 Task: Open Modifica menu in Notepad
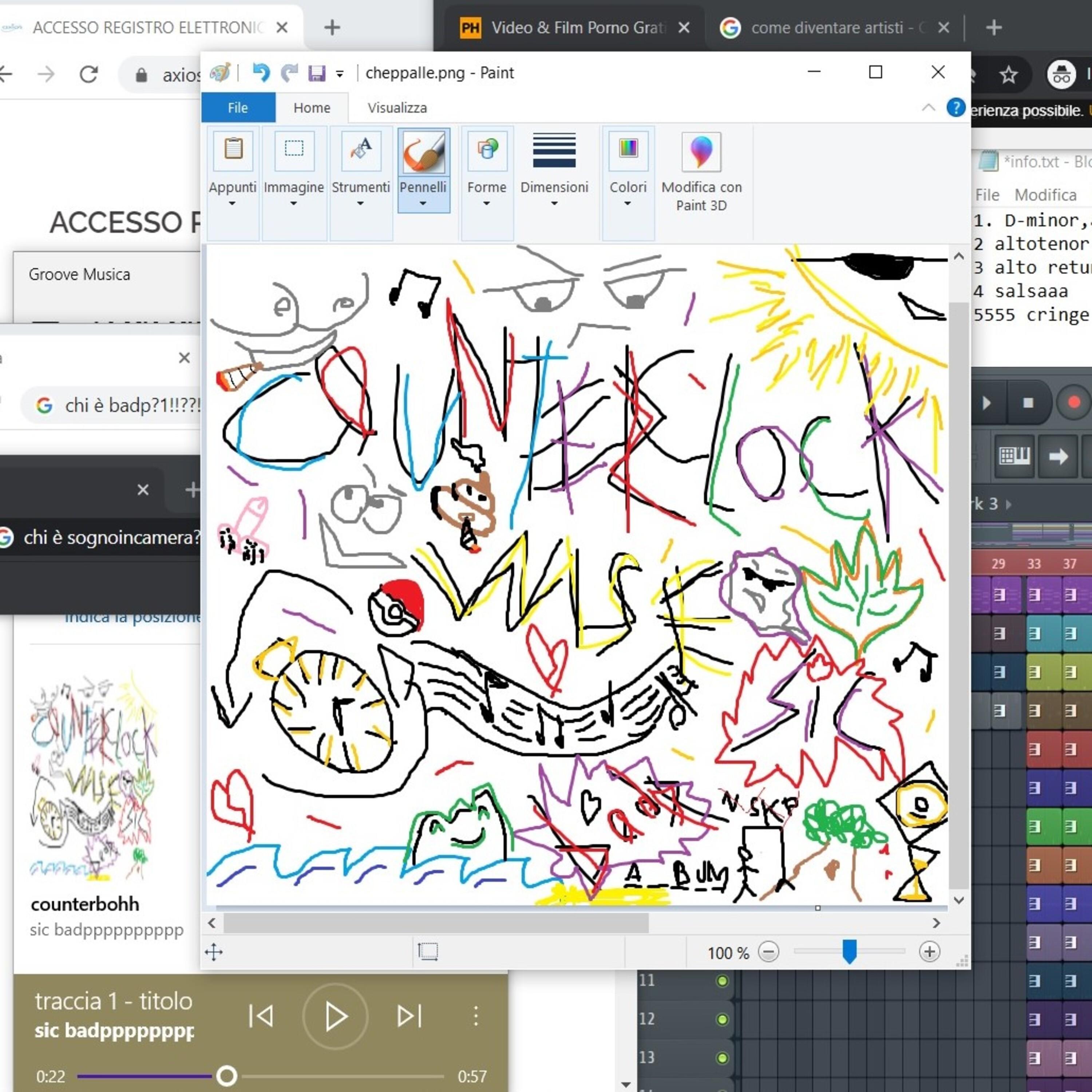(x=1045, y=195)
